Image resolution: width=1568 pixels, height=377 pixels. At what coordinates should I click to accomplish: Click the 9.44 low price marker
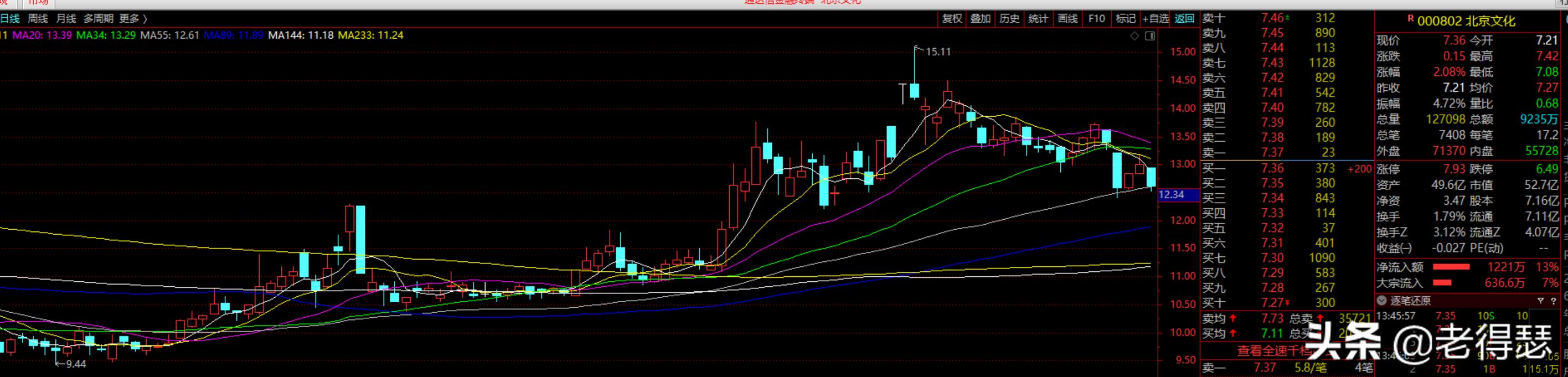click(x=75, y=364)
